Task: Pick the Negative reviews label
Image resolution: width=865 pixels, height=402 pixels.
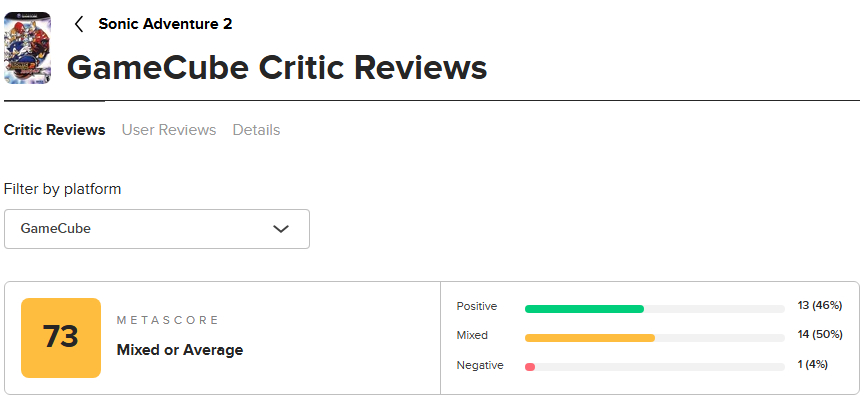Action: tap(480, 365)
